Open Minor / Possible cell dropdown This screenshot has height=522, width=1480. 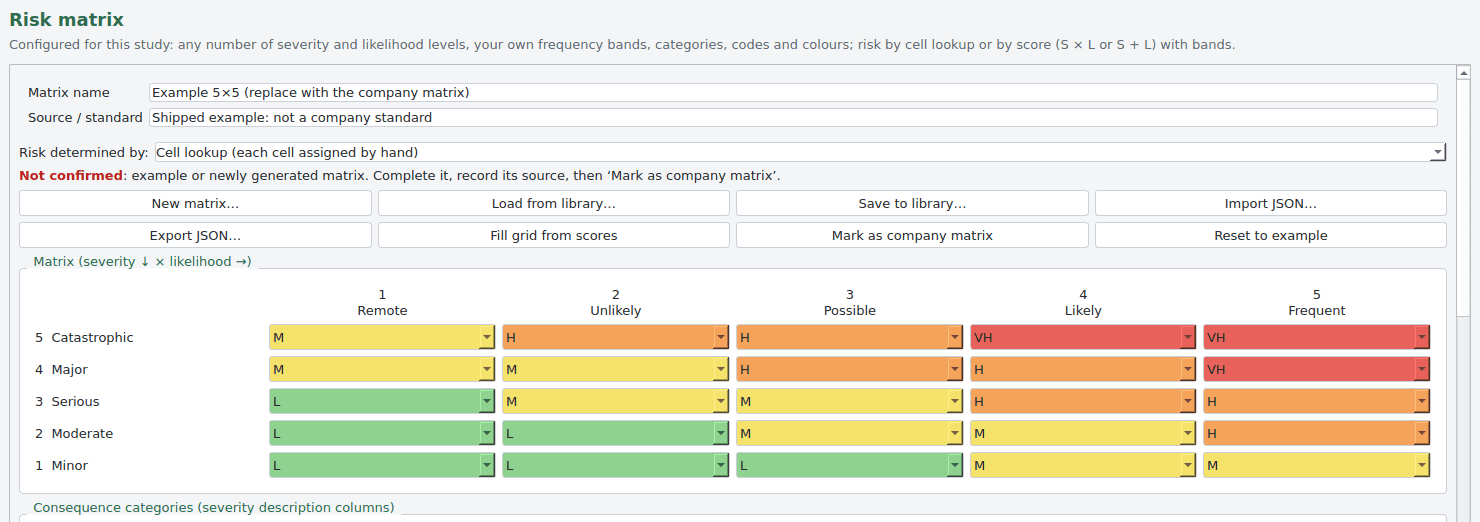click(849, 465)
